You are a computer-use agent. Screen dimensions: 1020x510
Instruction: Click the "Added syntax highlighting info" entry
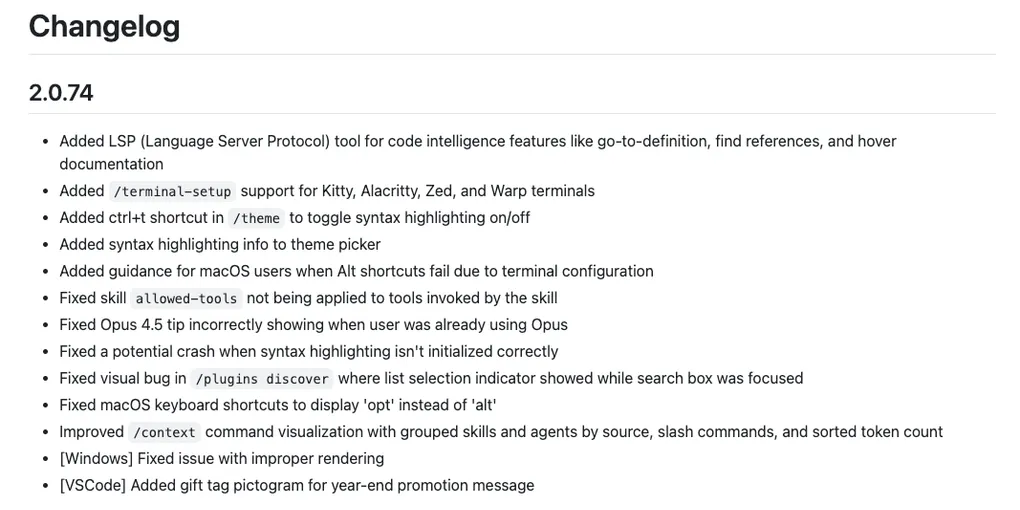[x=219, y=244]
